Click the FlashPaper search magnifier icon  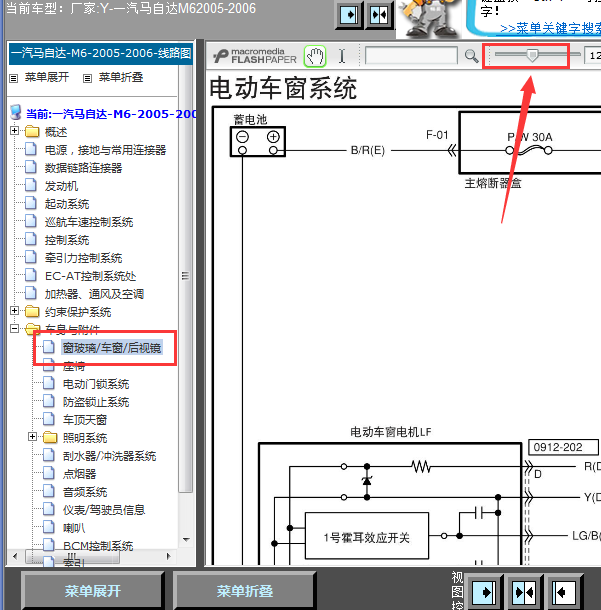[x=471, y=56]
